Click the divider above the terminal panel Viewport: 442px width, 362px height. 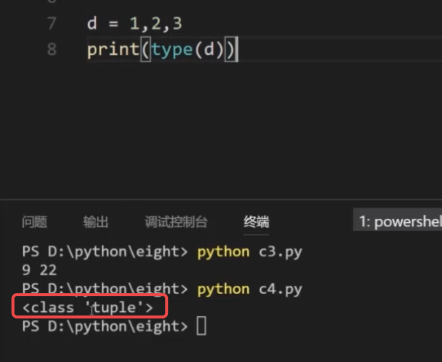tap(221, 200)
